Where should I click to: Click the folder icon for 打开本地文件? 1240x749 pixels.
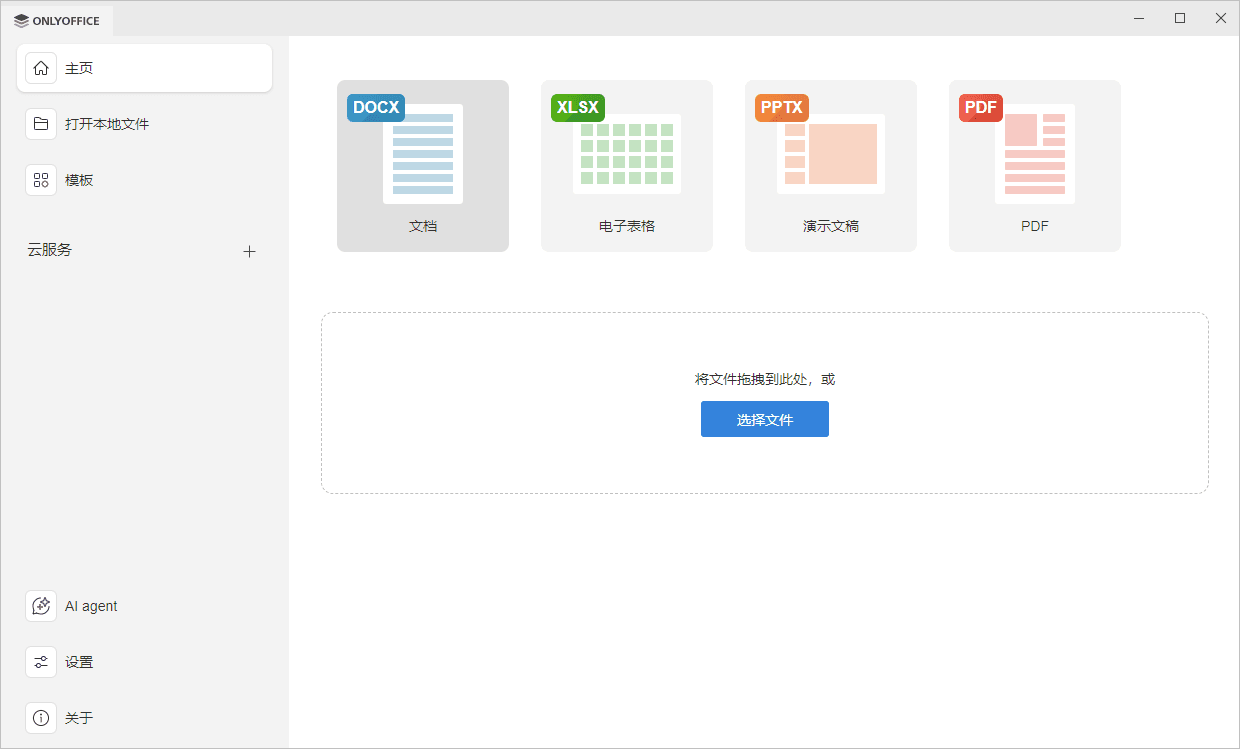click(x=41, y=124)
